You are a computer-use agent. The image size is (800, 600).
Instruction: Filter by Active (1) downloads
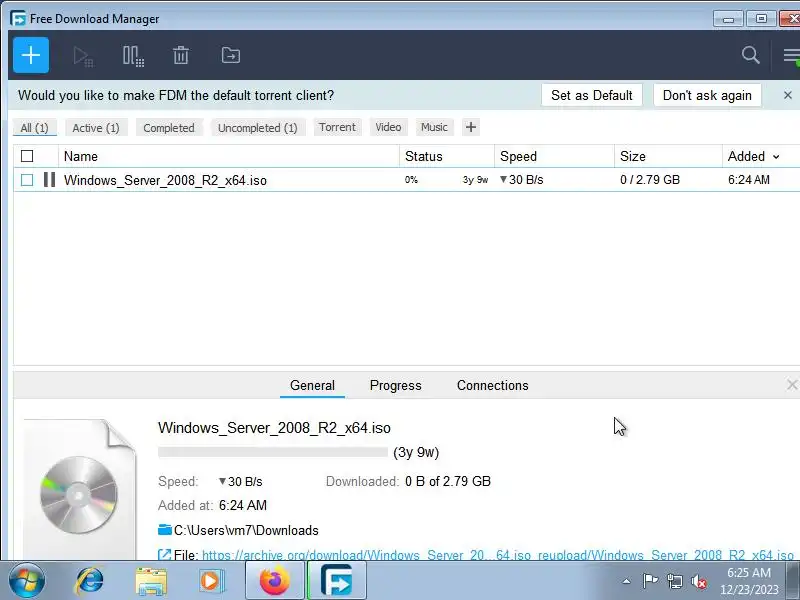96,128
